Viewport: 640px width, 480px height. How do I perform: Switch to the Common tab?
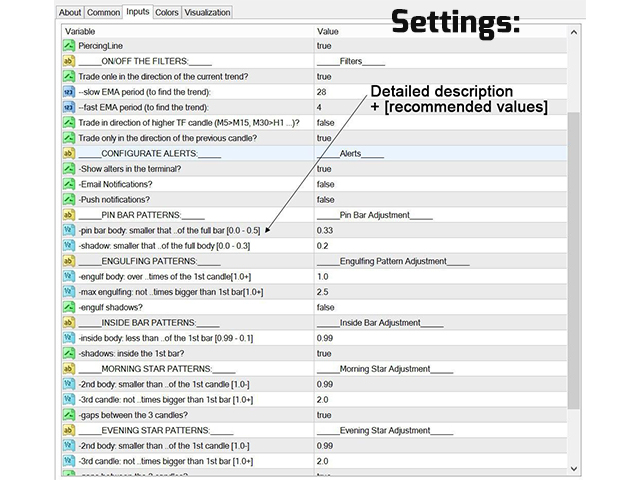coord(103,12)
